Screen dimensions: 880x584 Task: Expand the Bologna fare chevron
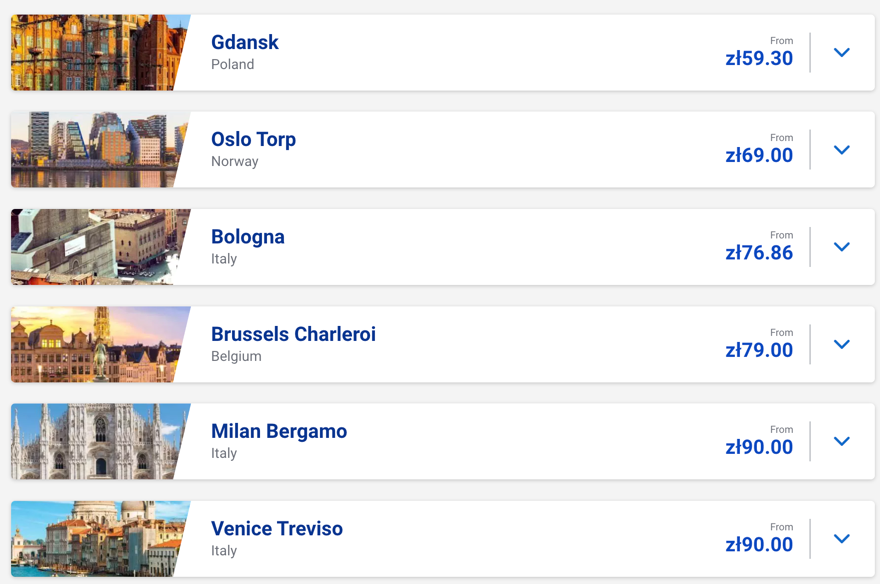pyautogui.click(x=841, y=247)
